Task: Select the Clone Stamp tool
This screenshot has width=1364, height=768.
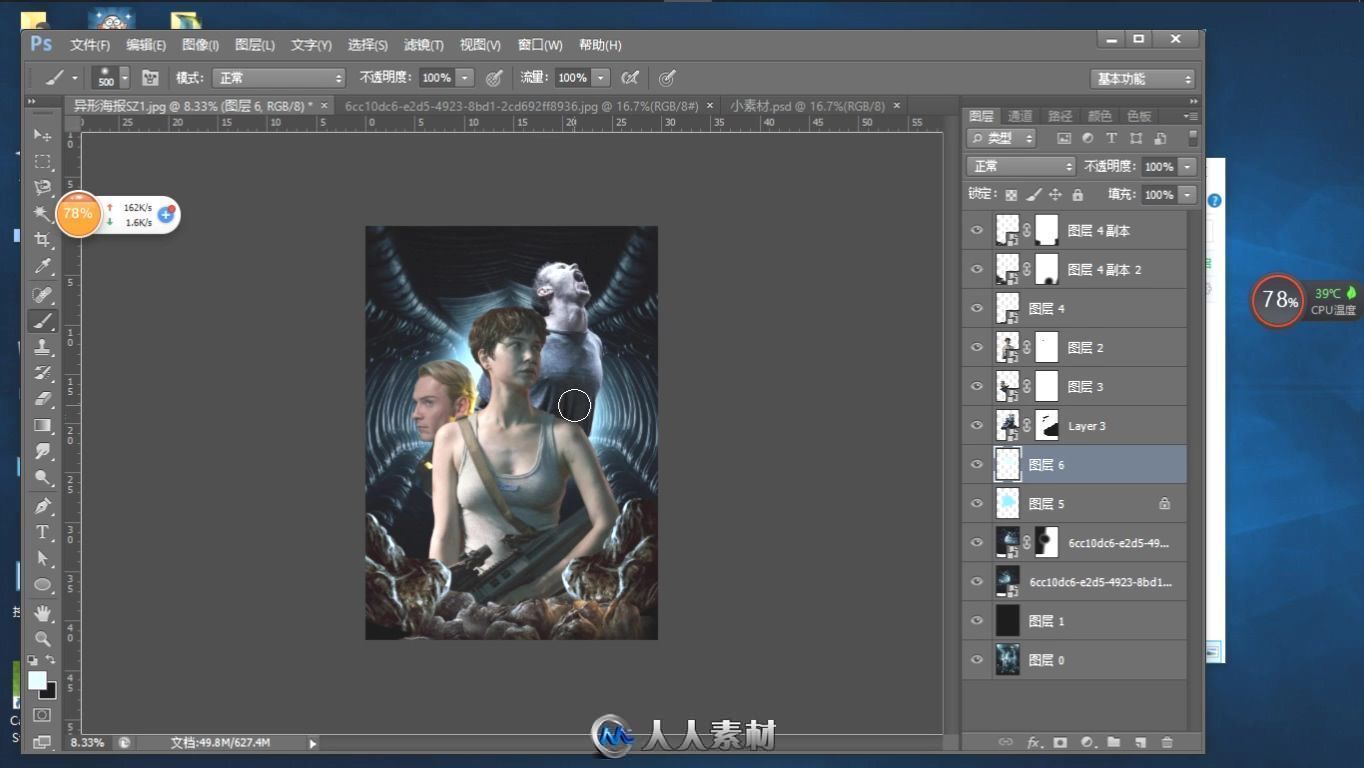Action: [42, 347]
